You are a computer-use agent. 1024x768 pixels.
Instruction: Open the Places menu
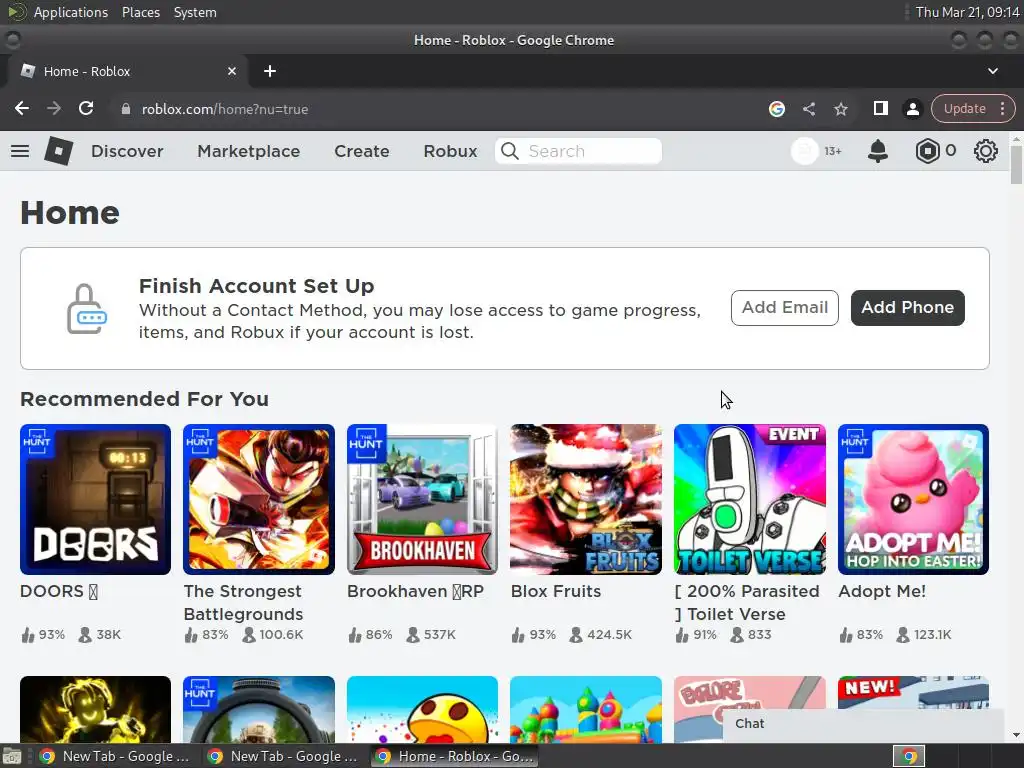point(140,12)
